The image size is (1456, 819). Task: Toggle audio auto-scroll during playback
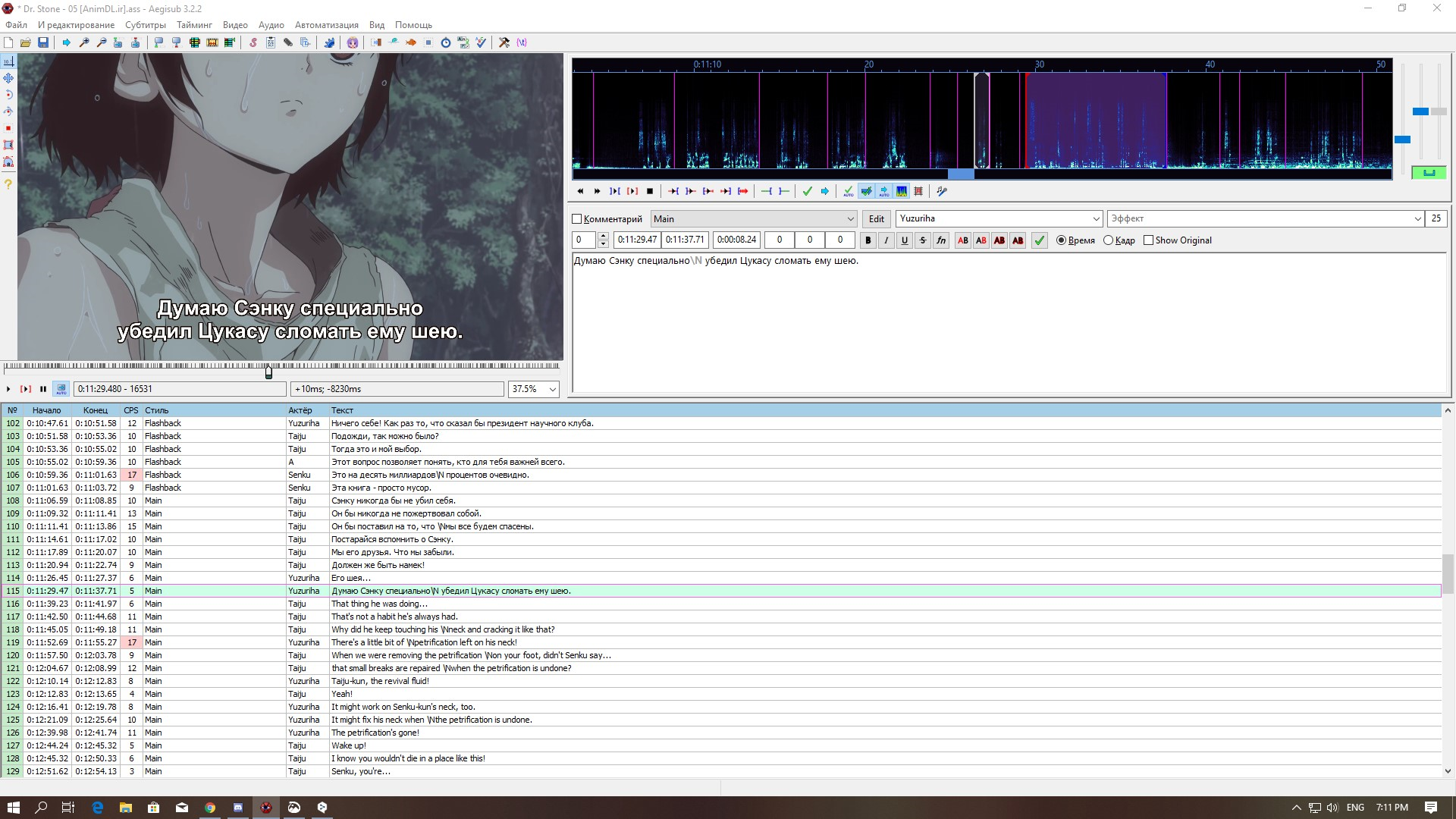tap(884, 191)
